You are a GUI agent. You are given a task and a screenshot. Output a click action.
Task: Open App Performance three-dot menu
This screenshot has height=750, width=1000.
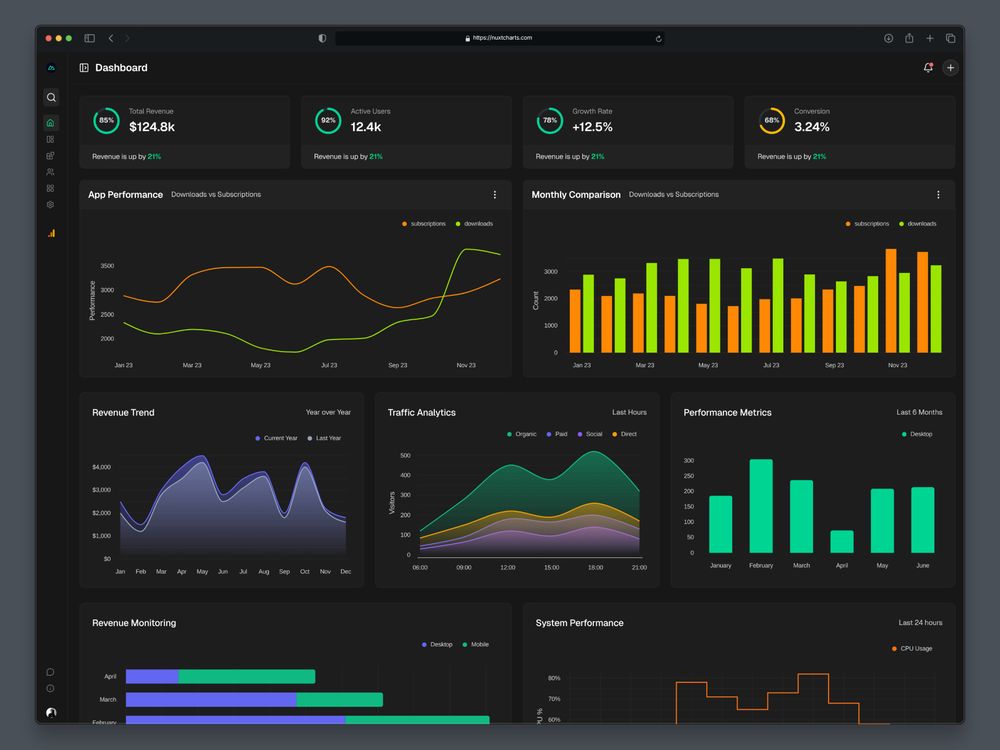pos(494,195)
